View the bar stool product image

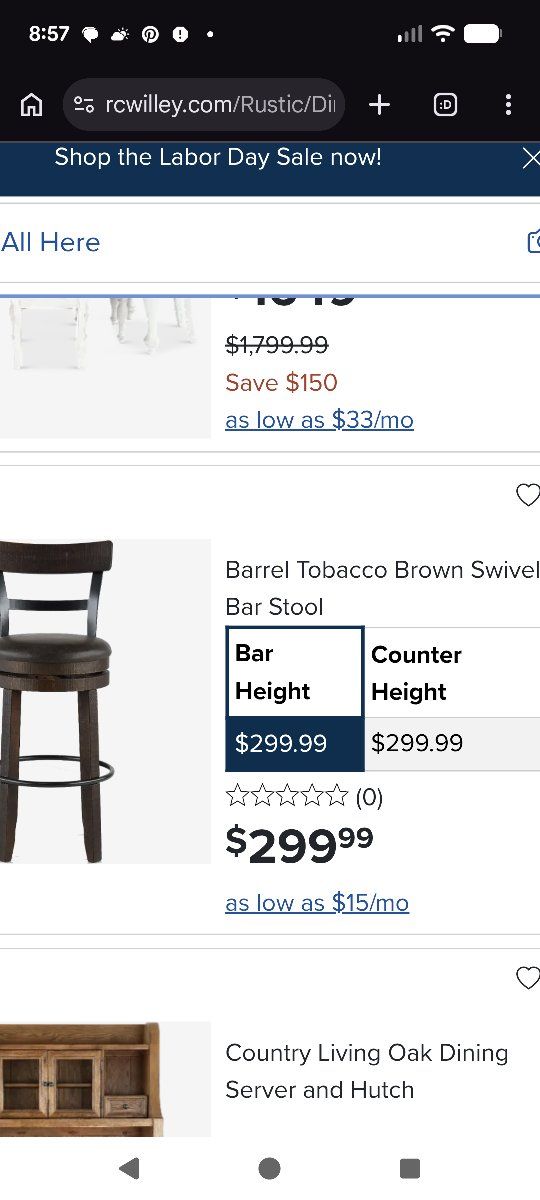click(x=105, y=701)
